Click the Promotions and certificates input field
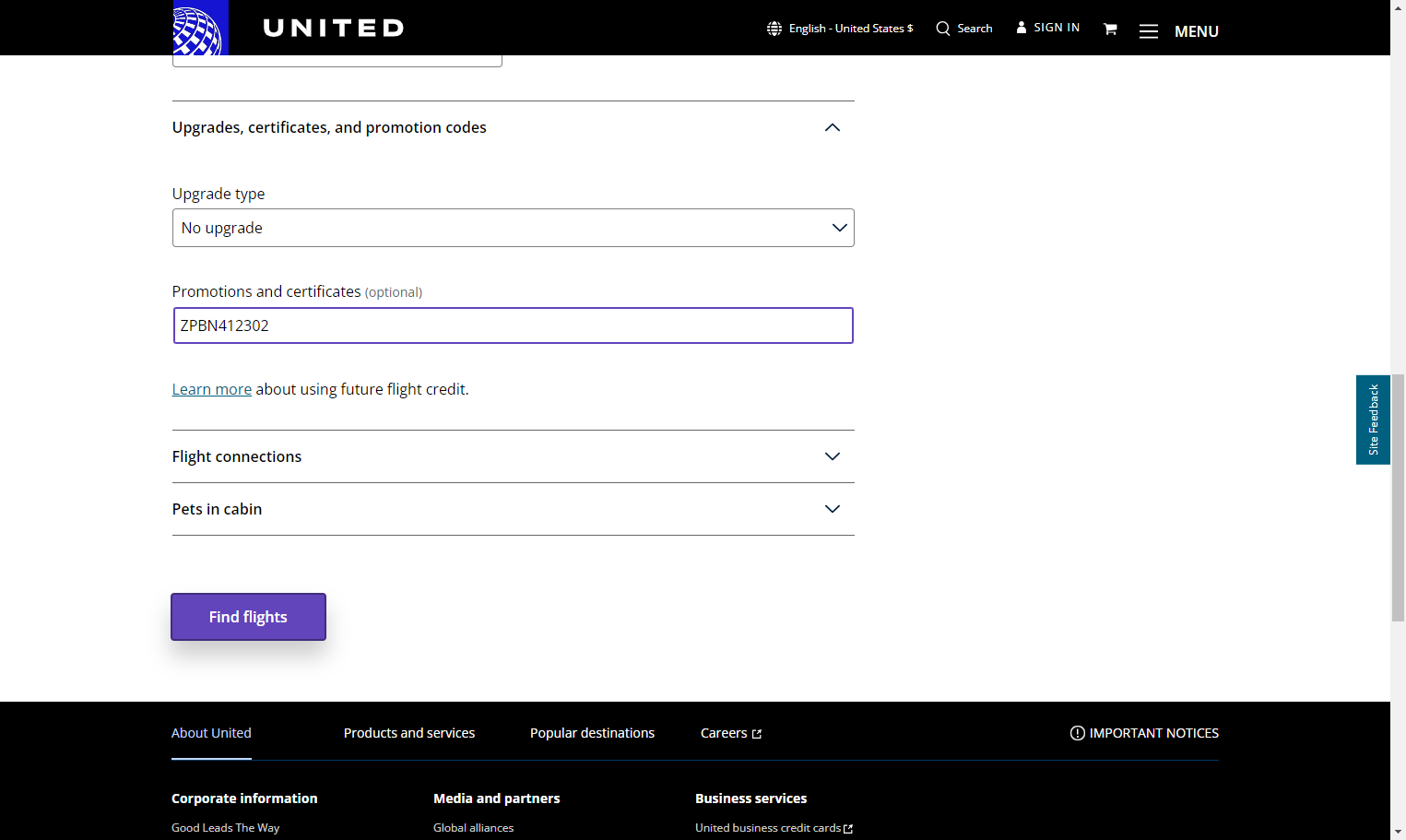 [x=514, y=325]
